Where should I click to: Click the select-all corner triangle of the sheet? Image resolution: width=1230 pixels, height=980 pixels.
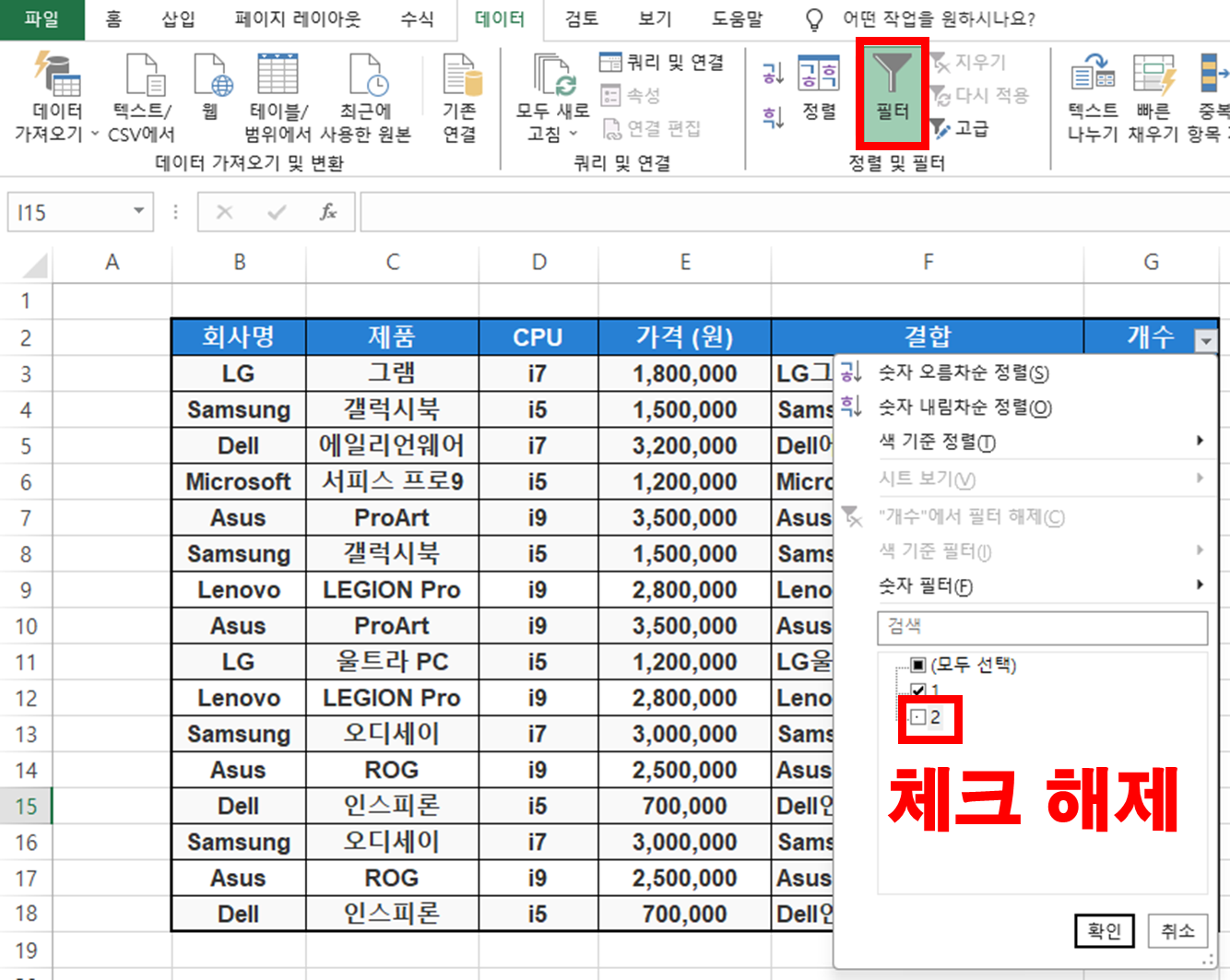(35, 266)
